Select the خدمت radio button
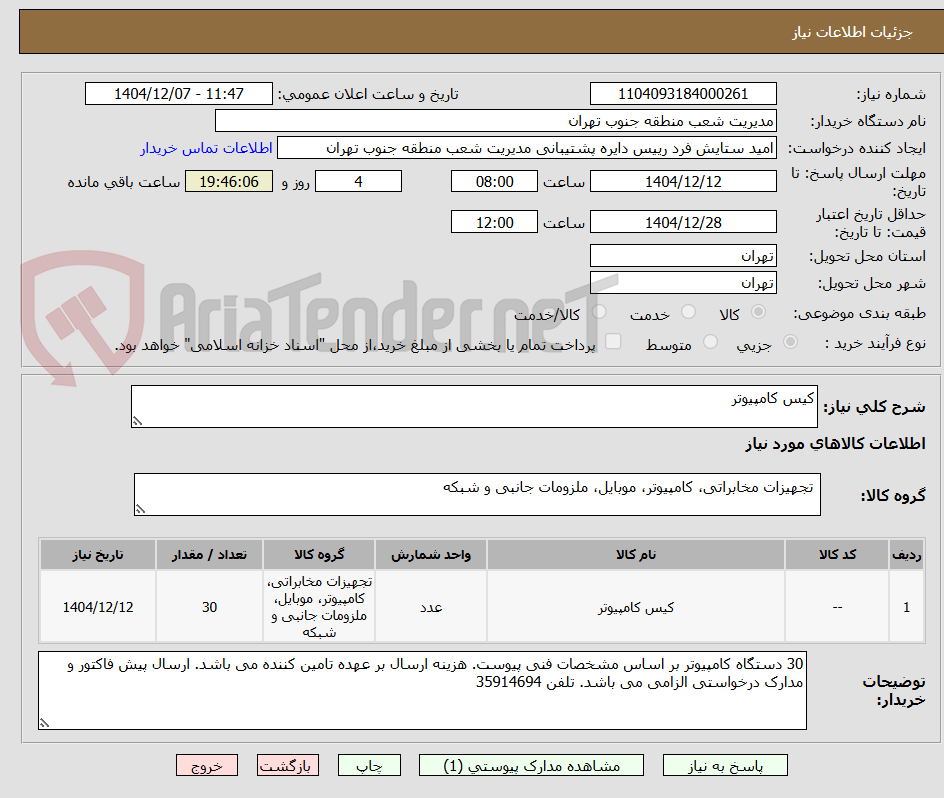 (688, 312)
